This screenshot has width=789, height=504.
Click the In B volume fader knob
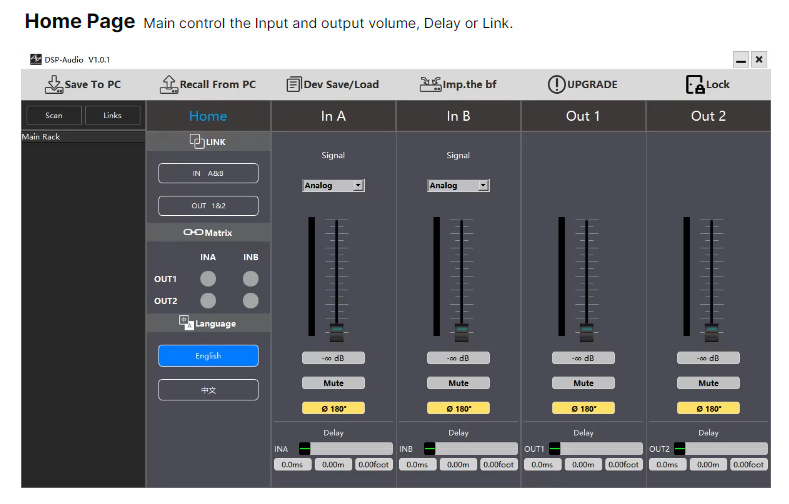(x=461, y=332)
